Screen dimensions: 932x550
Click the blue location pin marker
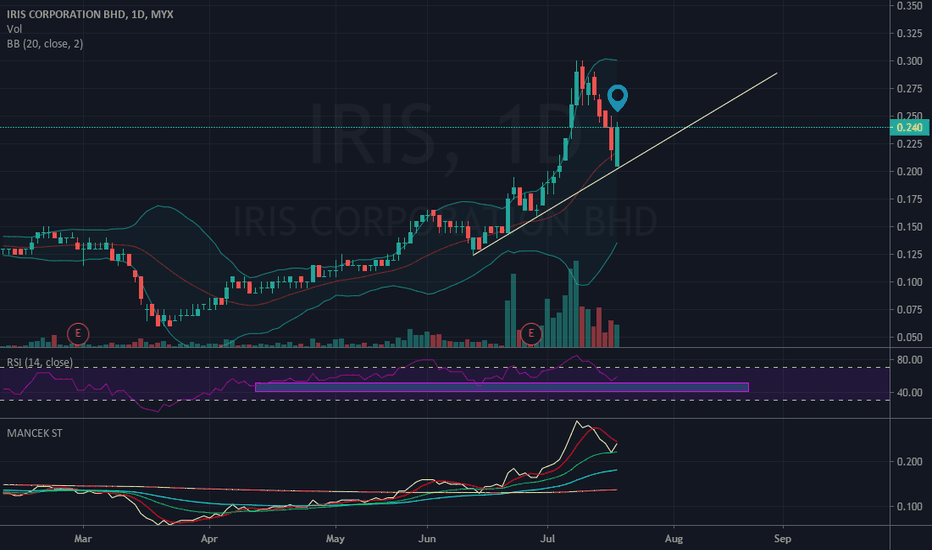pos(618,98)
